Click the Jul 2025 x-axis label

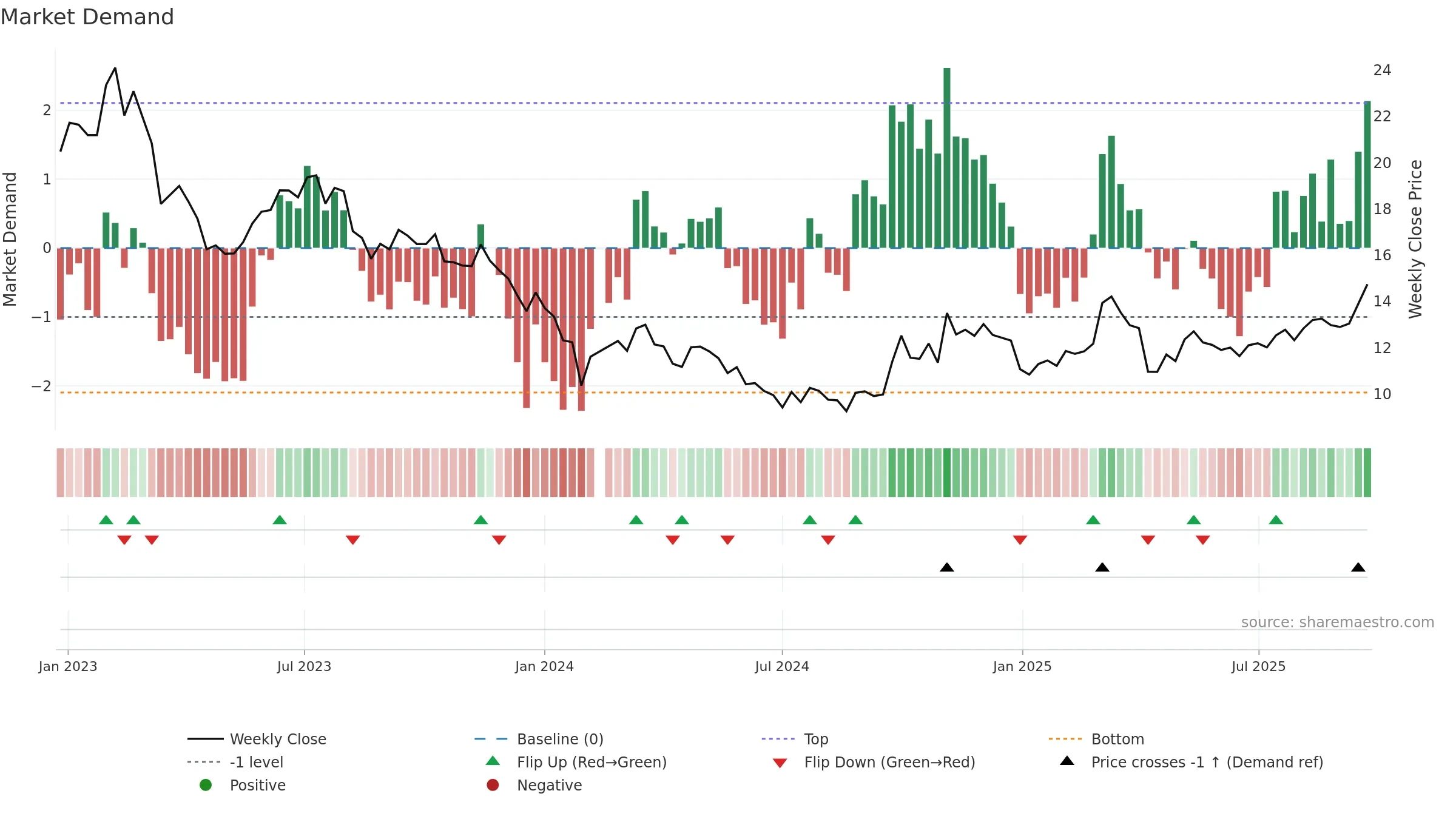[1259, 666]
